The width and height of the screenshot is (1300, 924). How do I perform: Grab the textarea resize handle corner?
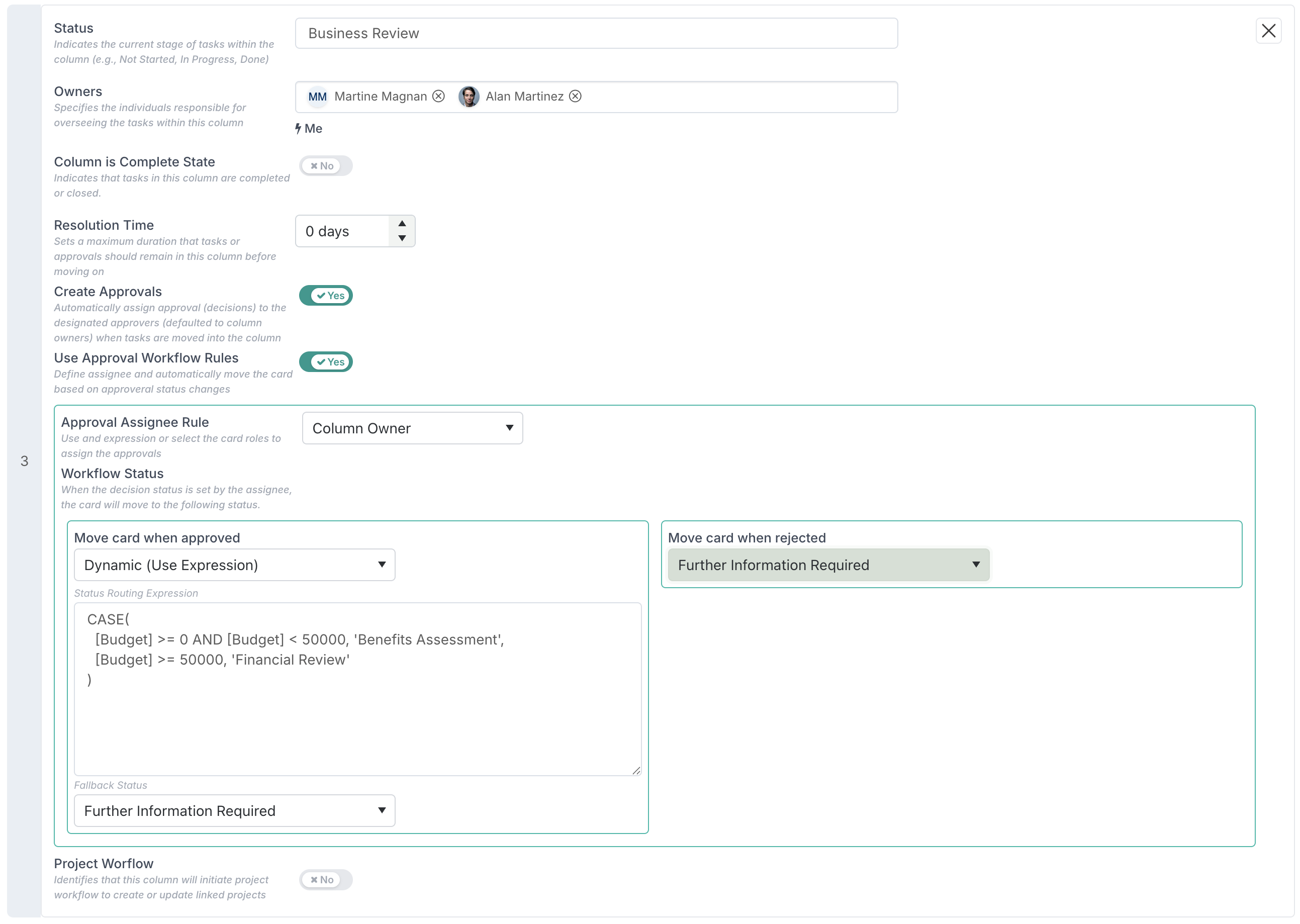click(636, 770)
